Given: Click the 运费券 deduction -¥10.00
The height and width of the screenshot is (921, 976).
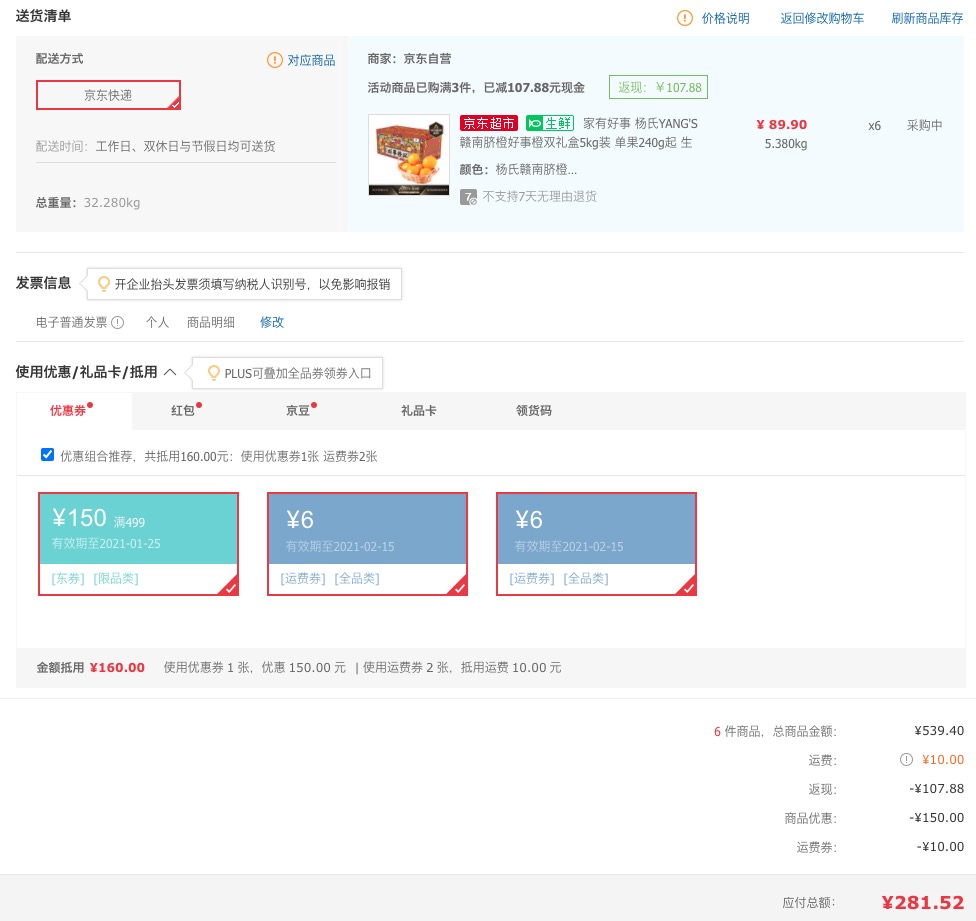Looking at the screenshot, I should click(x=941, y=847).
